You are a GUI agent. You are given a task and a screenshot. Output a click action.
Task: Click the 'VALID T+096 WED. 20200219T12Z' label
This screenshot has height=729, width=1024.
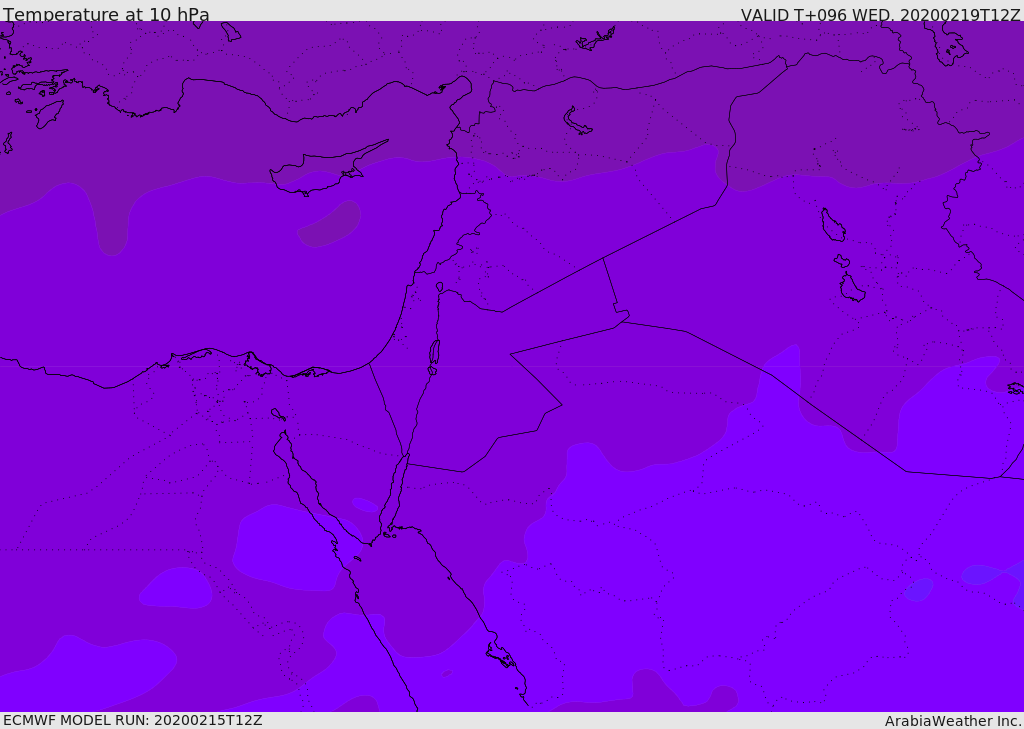pyautogui.click(x=880, y=15)
